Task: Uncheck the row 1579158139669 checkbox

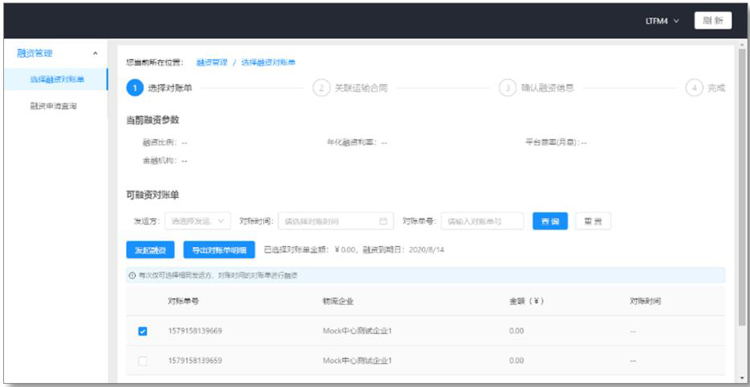Action: click(143, 331)
